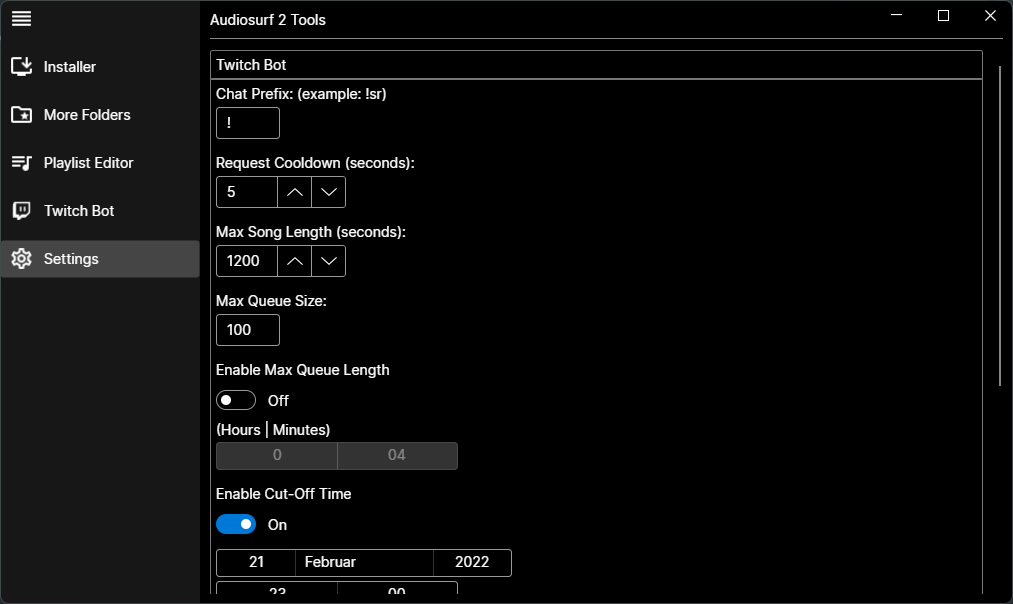The image size is (1013, 604).
Task: Click the Settings gear icon
Action: (21, 259)
